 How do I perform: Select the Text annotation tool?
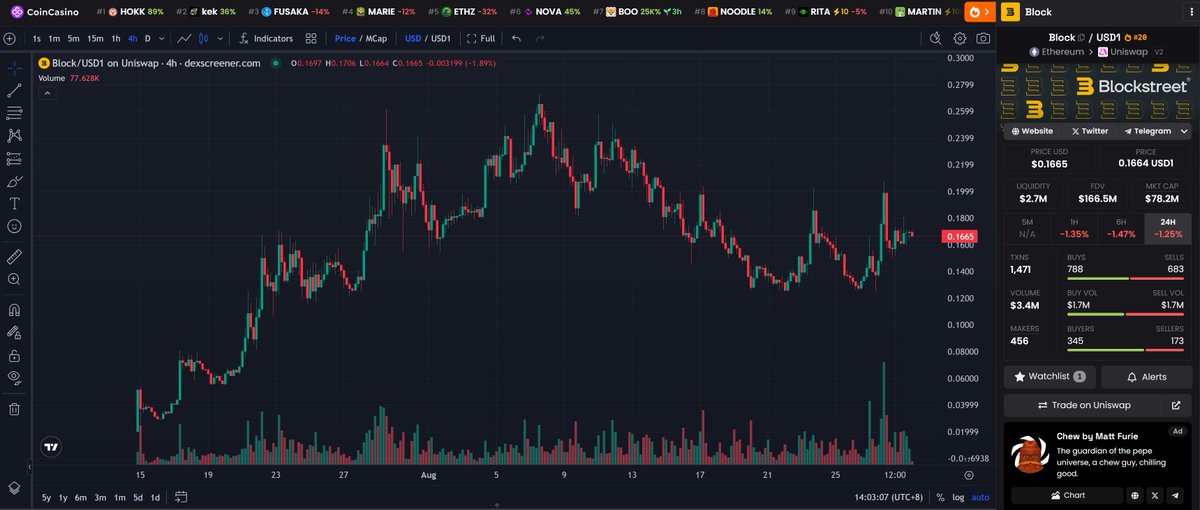(15, 203)
